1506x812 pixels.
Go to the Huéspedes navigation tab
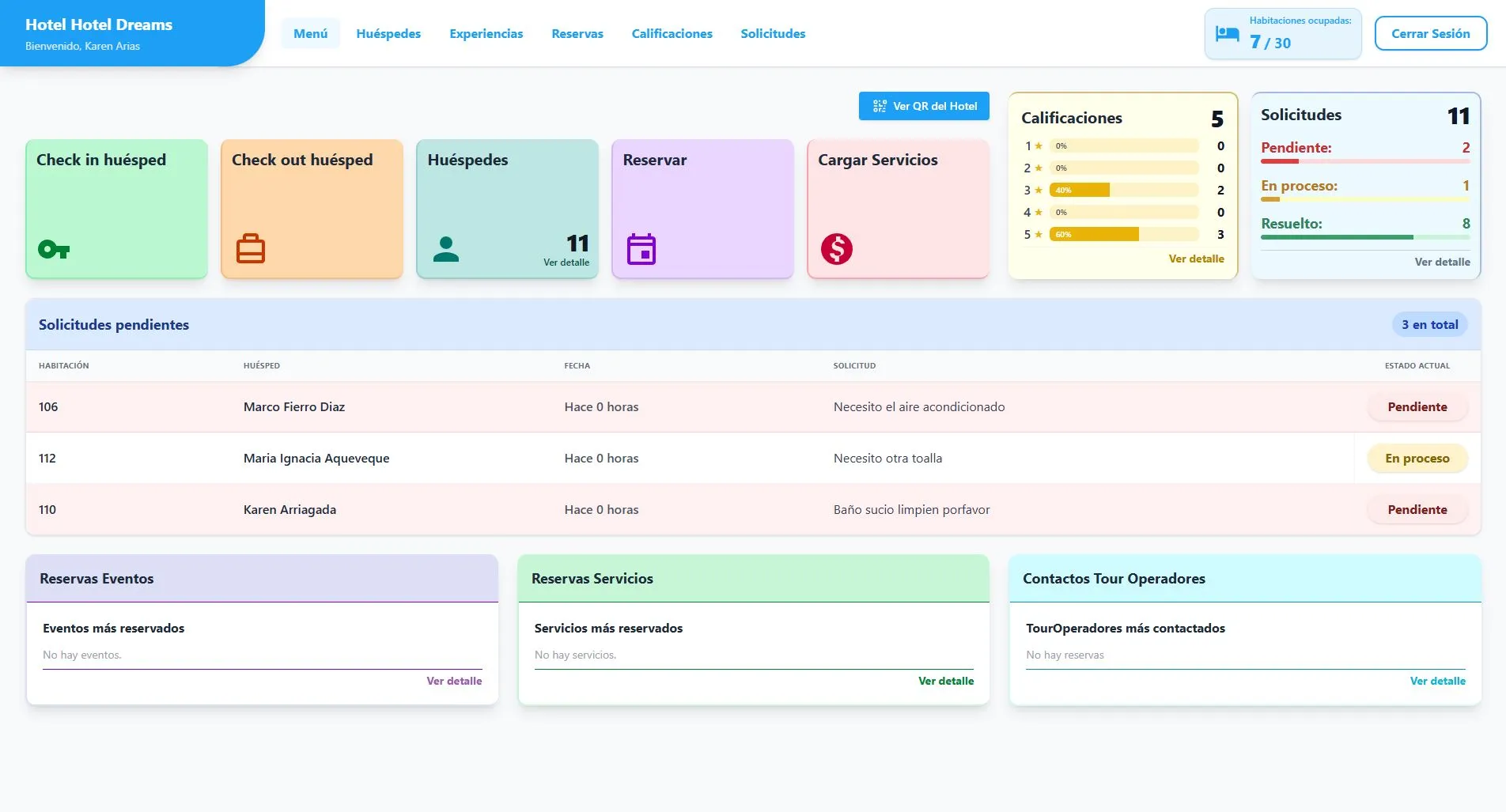point(388,33)
